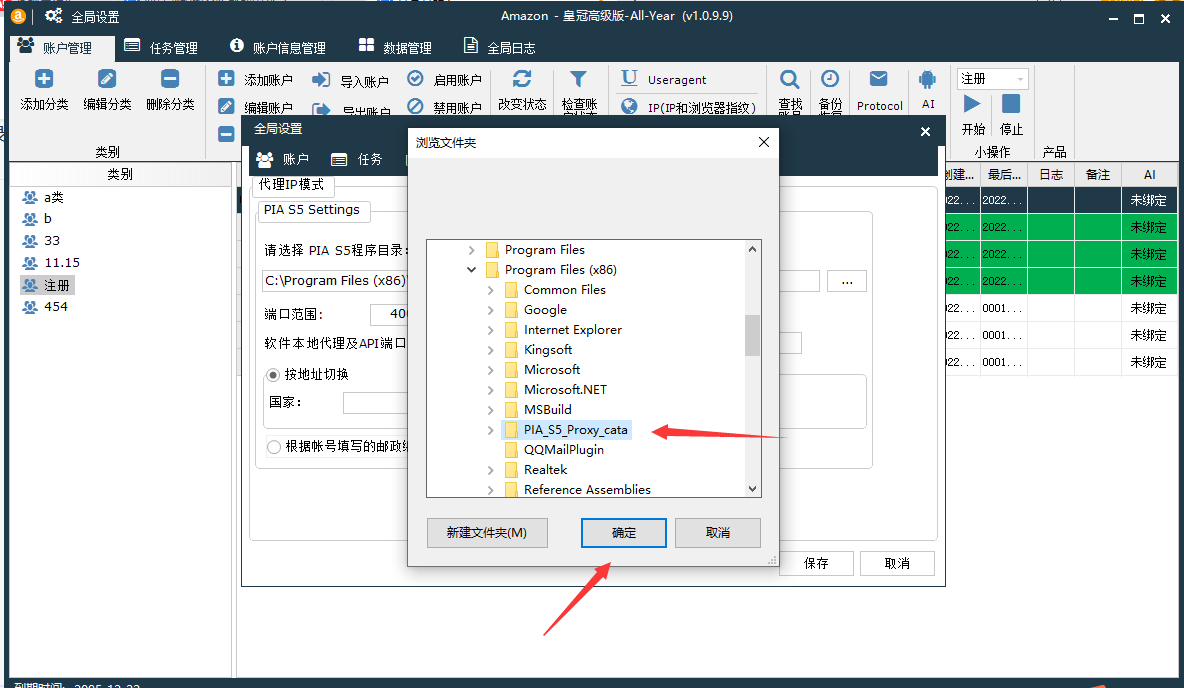Expand the PIA_S5_Proxy_cata folder
Image resolution: width=1184 pixels, height=688 pixels.
[491, 430]
